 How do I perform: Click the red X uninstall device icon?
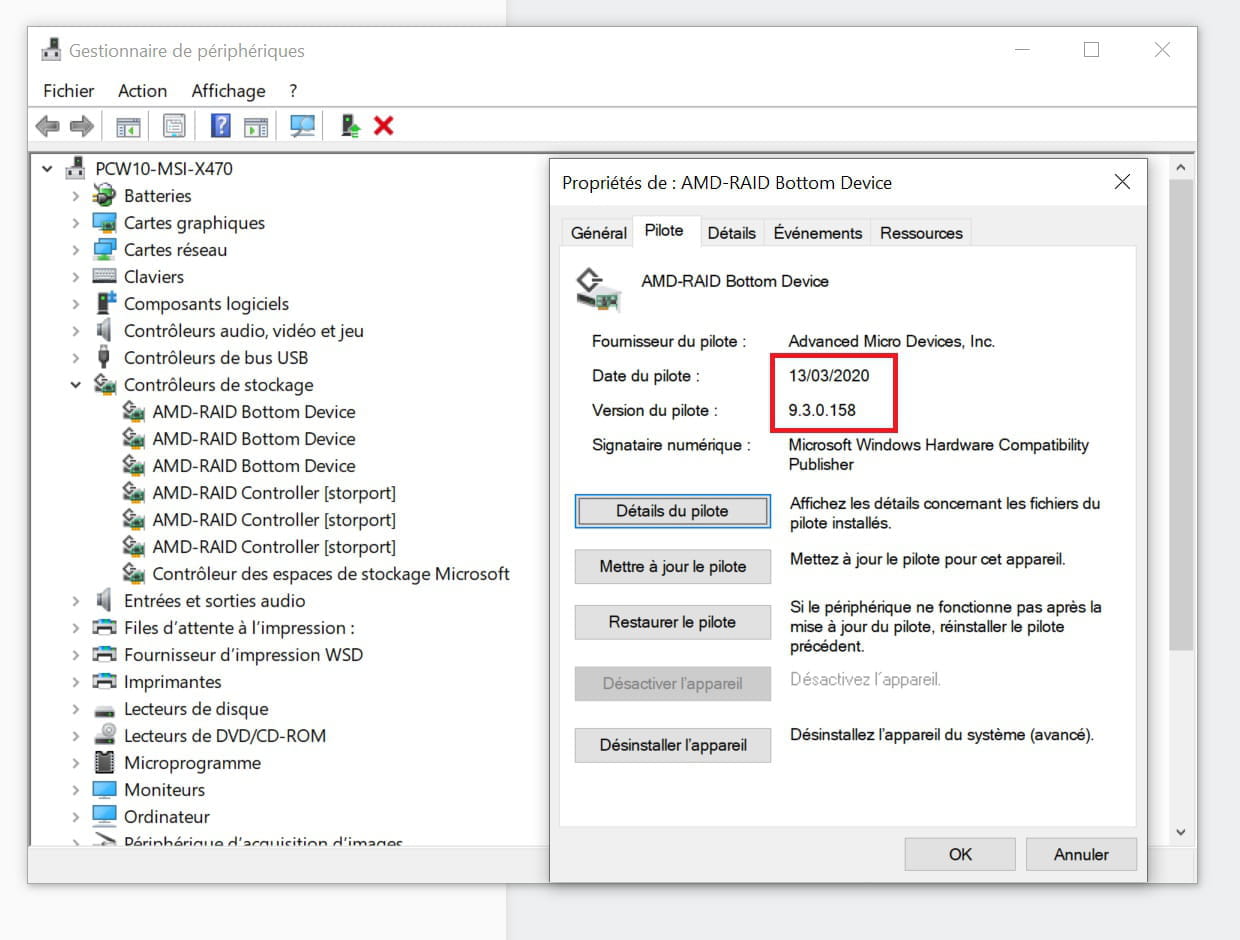[383, 126]
